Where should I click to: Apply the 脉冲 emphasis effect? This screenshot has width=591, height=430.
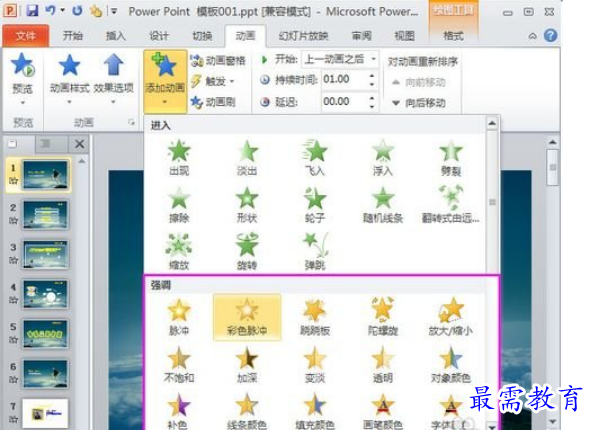(179, 317)
